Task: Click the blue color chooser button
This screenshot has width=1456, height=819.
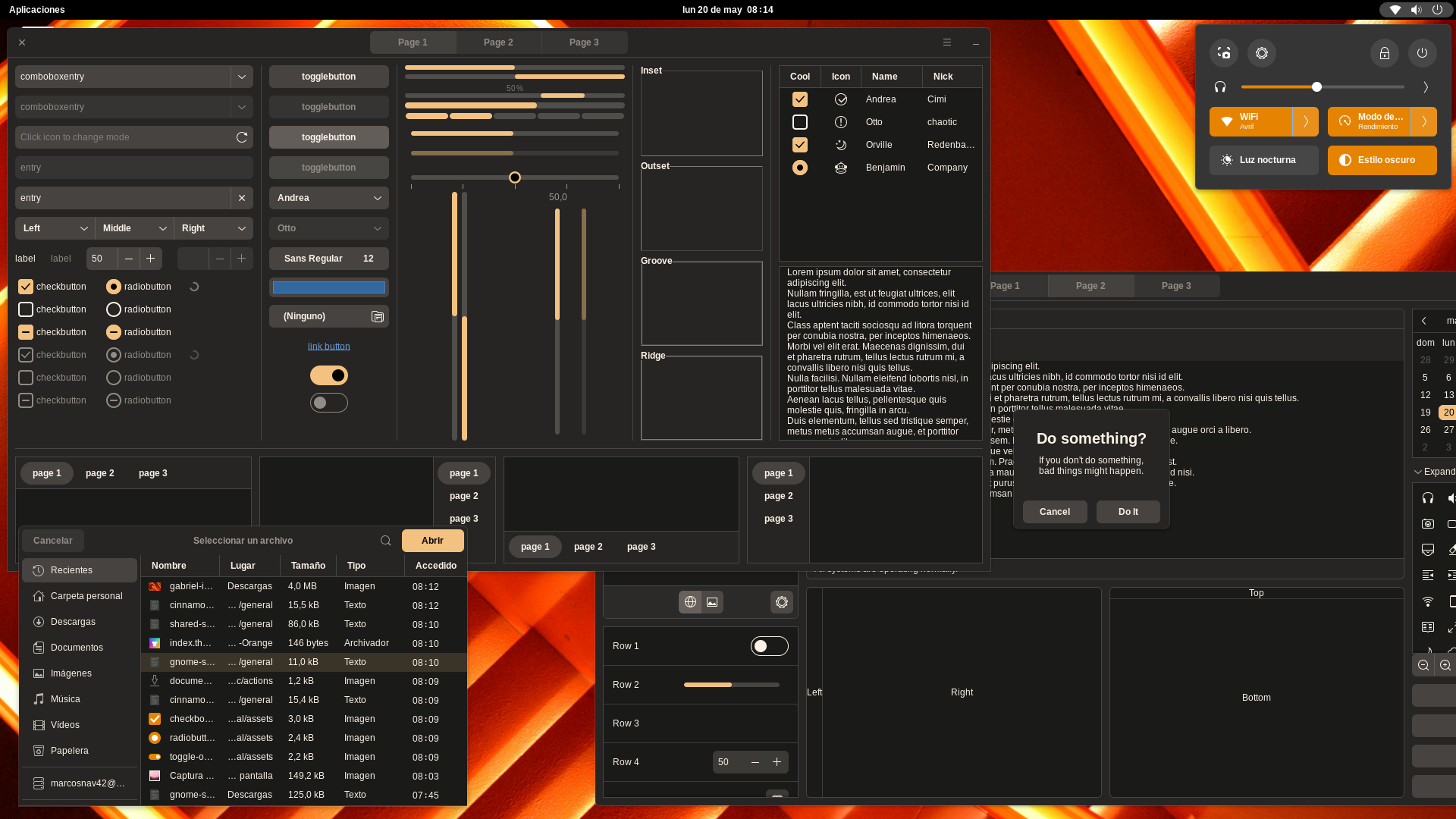Action: (329, 287)
